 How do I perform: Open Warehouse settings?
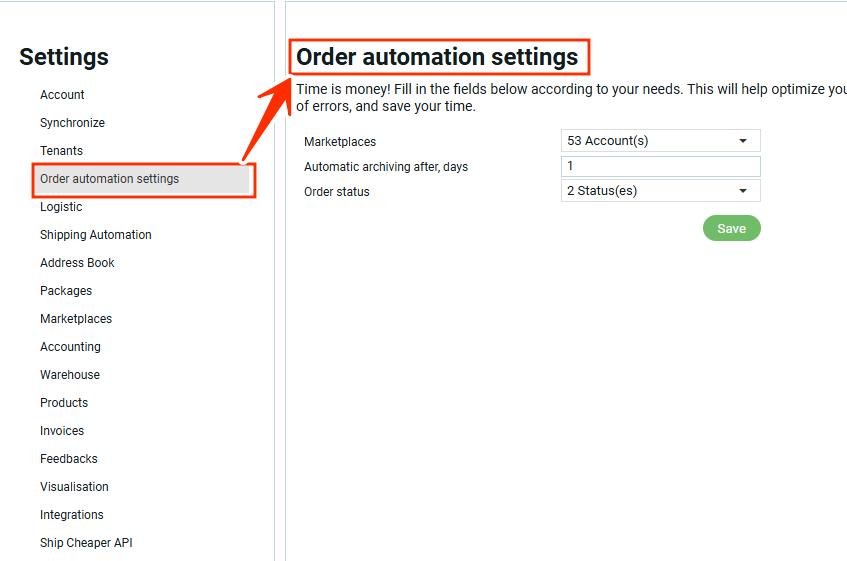click(x=70, y=375)
